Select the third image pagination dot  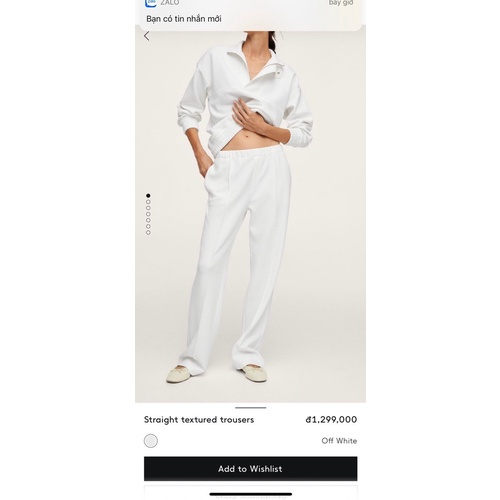coord(148,208)
